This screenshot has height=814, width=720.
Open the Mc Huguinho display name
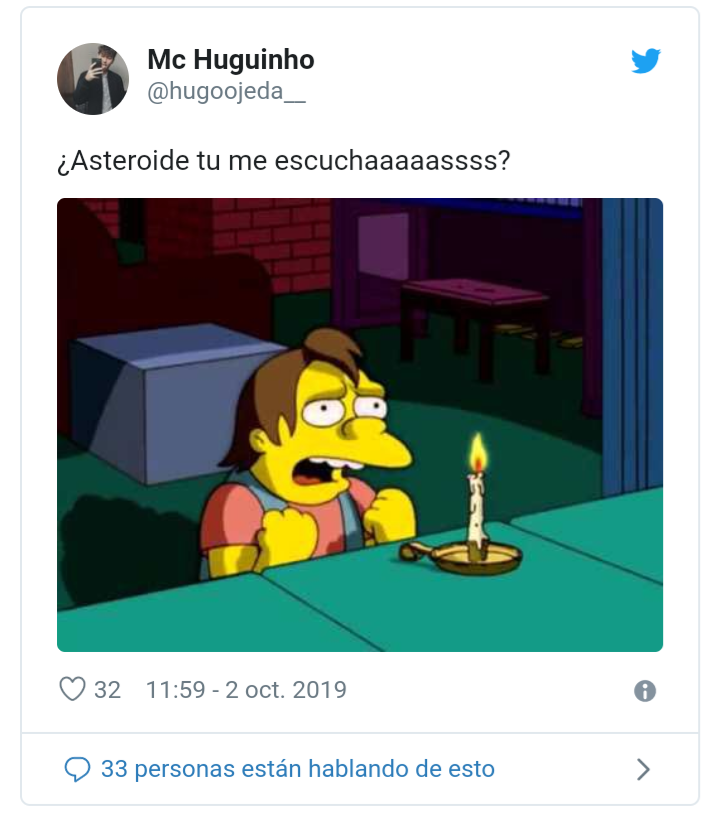[x=231, y=60]
